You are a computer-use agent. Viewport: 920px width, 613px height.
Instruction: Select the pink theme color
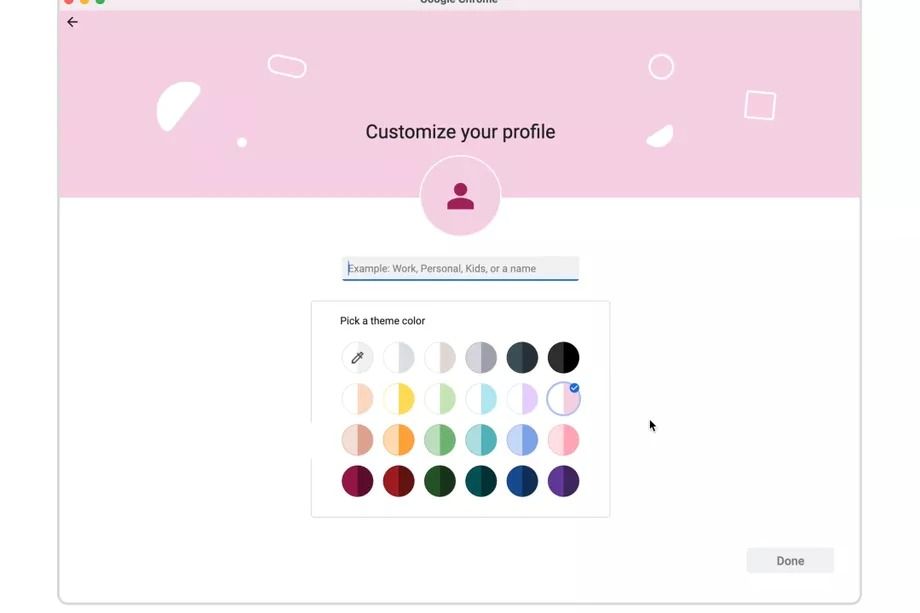point(563,440)
